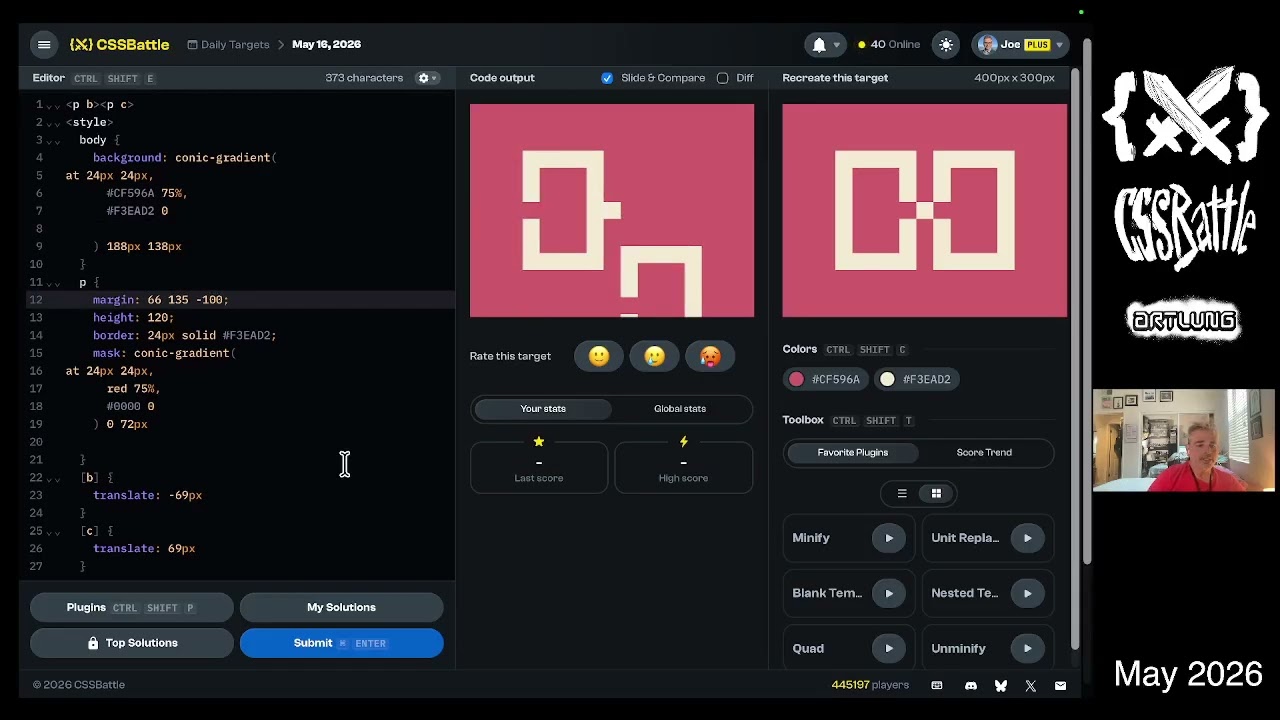Image resolution: width=1280 pixels, height=720 pixels.
Task: Run the Quad plugin
Action: click(889, 648)
